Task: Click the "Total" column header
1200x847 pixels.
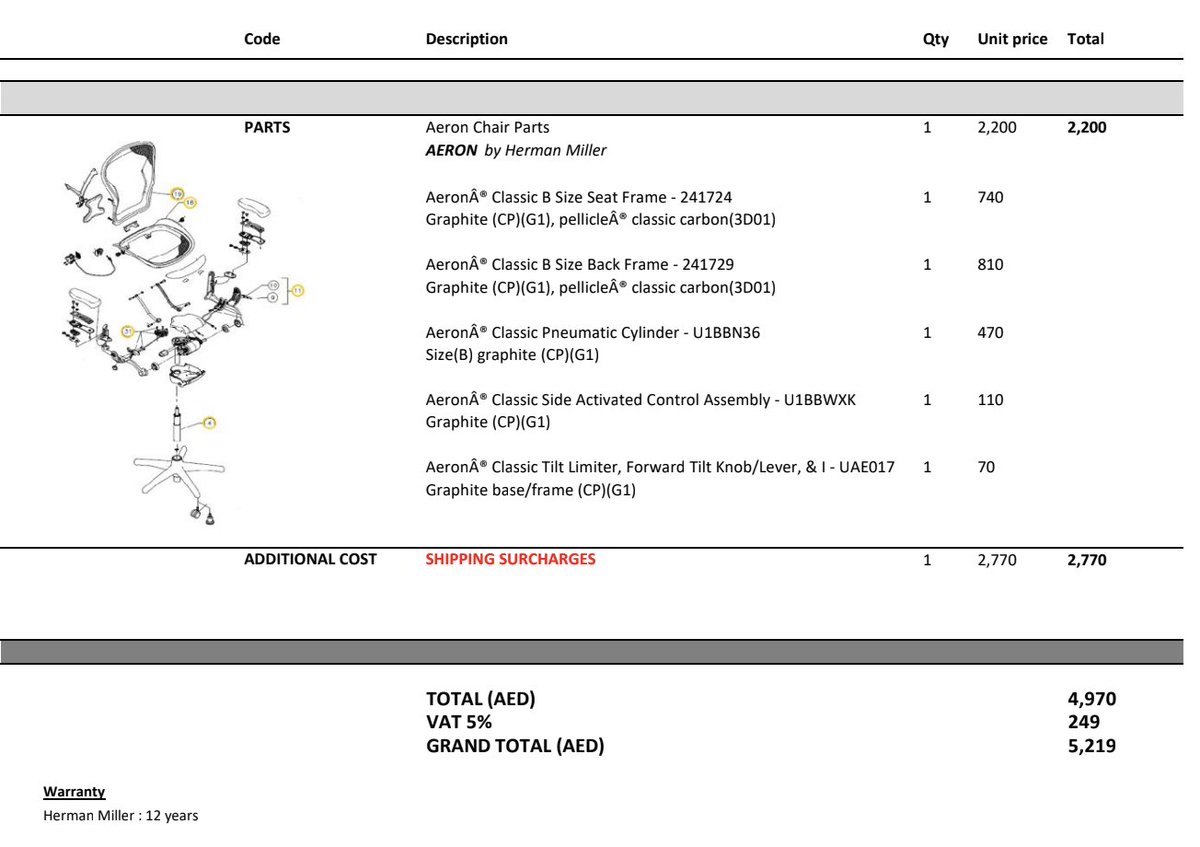Action: click(1086, 39)
